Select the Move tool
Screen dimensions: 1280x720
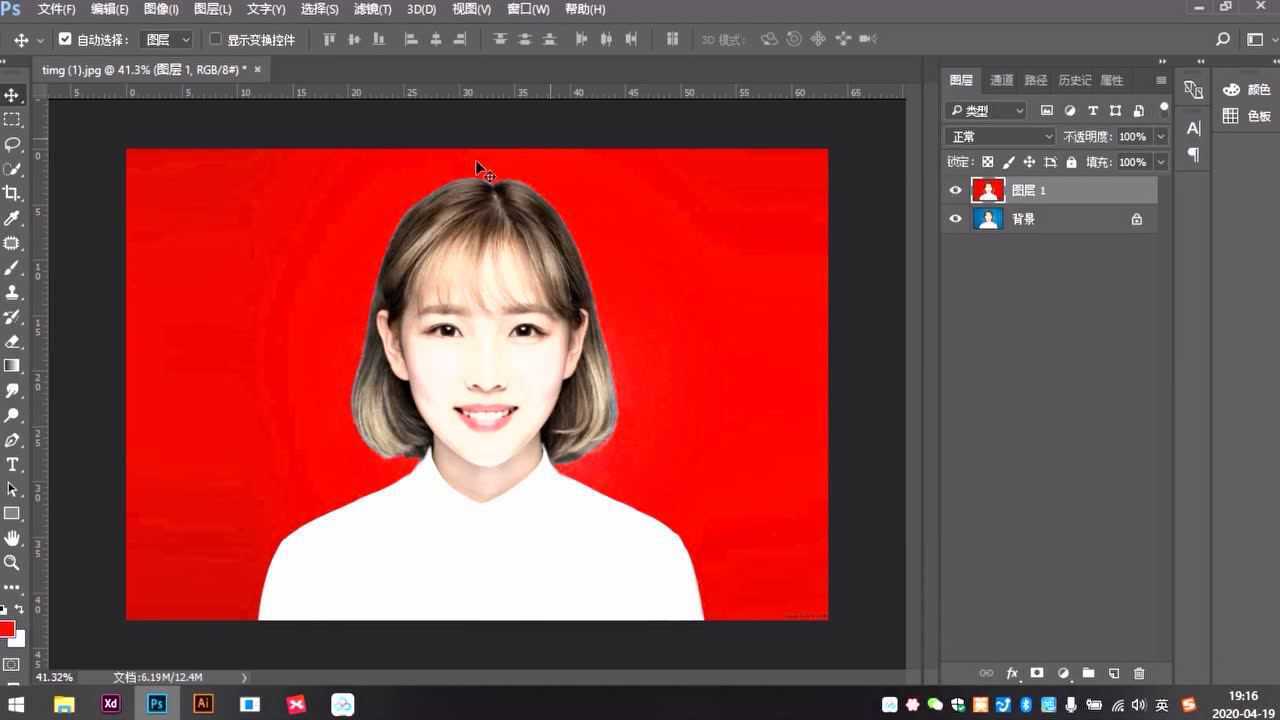point(12,95)
